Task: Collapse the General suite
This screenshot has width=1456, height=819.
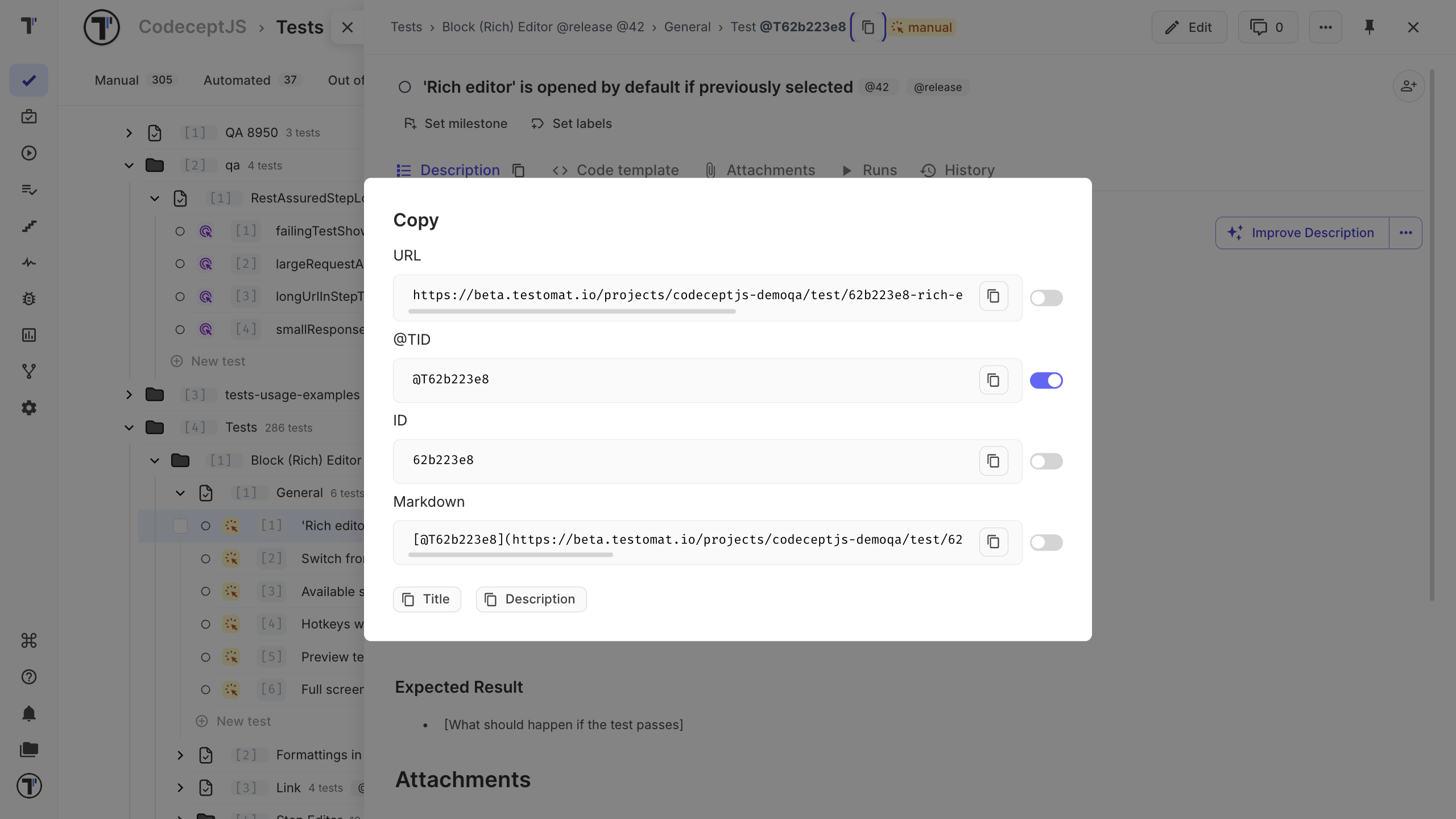Action: 180,493
